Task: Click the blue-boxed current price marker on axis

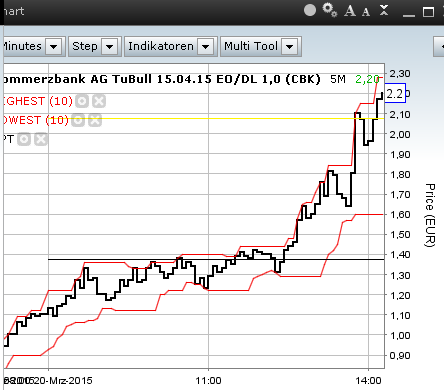Action: (x=395, y=93)
